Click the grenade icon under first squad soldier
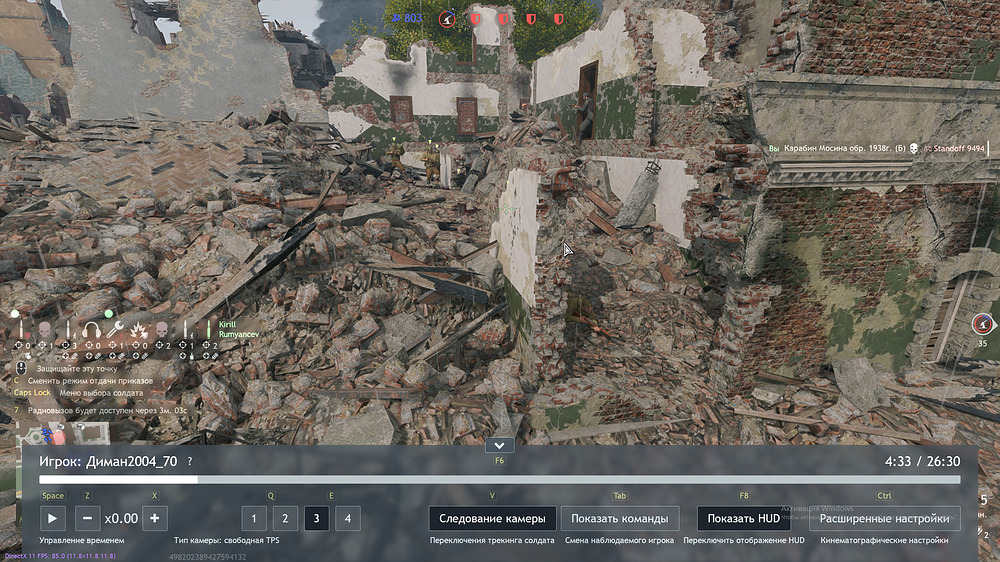Image resolution: width=1000 pixels, height=562 pixels. (x=28, y=356)
